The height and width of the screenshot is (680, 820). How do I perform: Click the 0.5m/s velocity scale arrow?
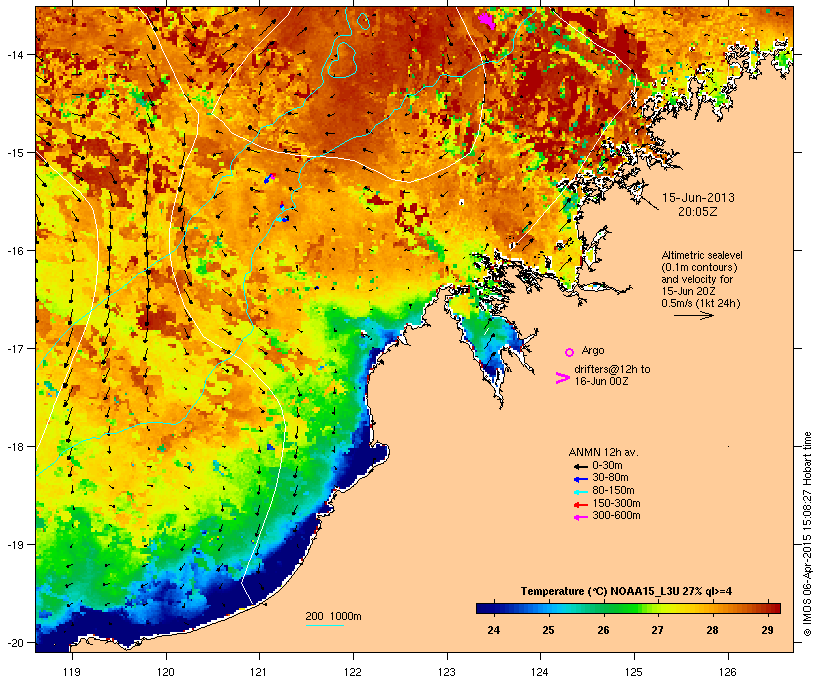pyautogui.click(x=693, y=315)
